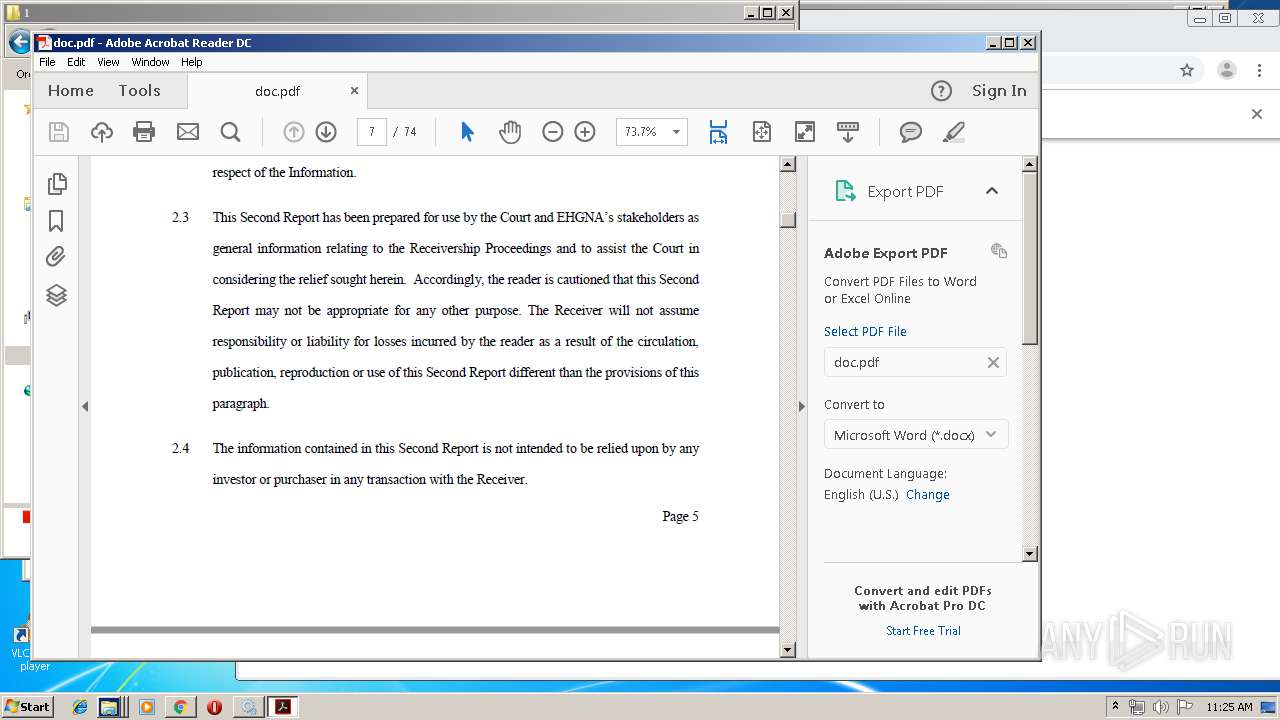Viewport: 1280px width, 720px height.
Task: Collapse the Export PDF panel chevron
Action: point(992,191)
